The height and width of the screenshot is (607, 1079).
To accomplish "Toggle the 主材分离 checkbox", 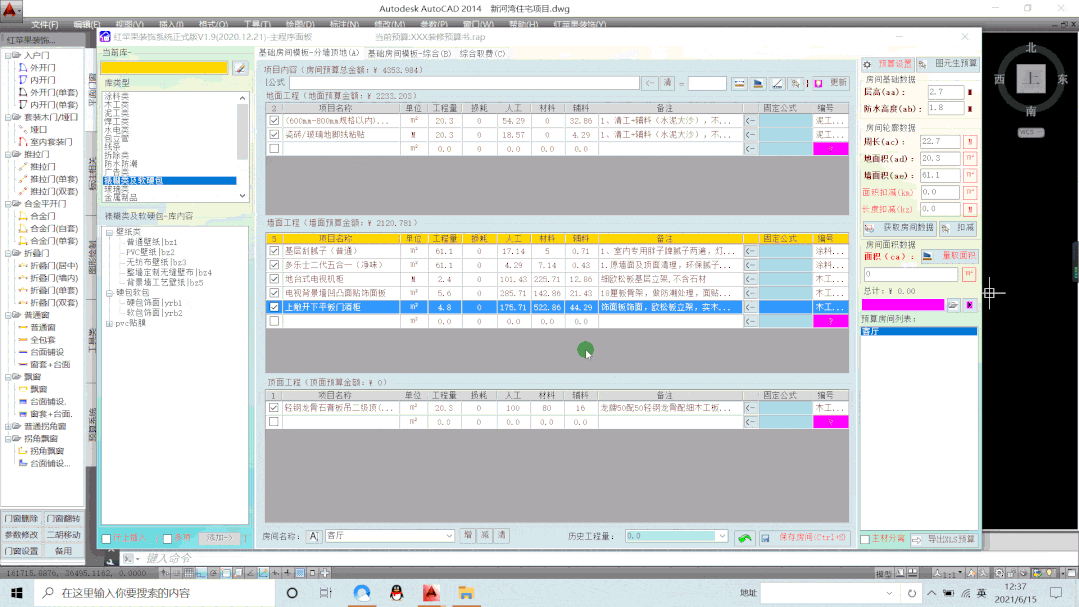I will point(865,540).
